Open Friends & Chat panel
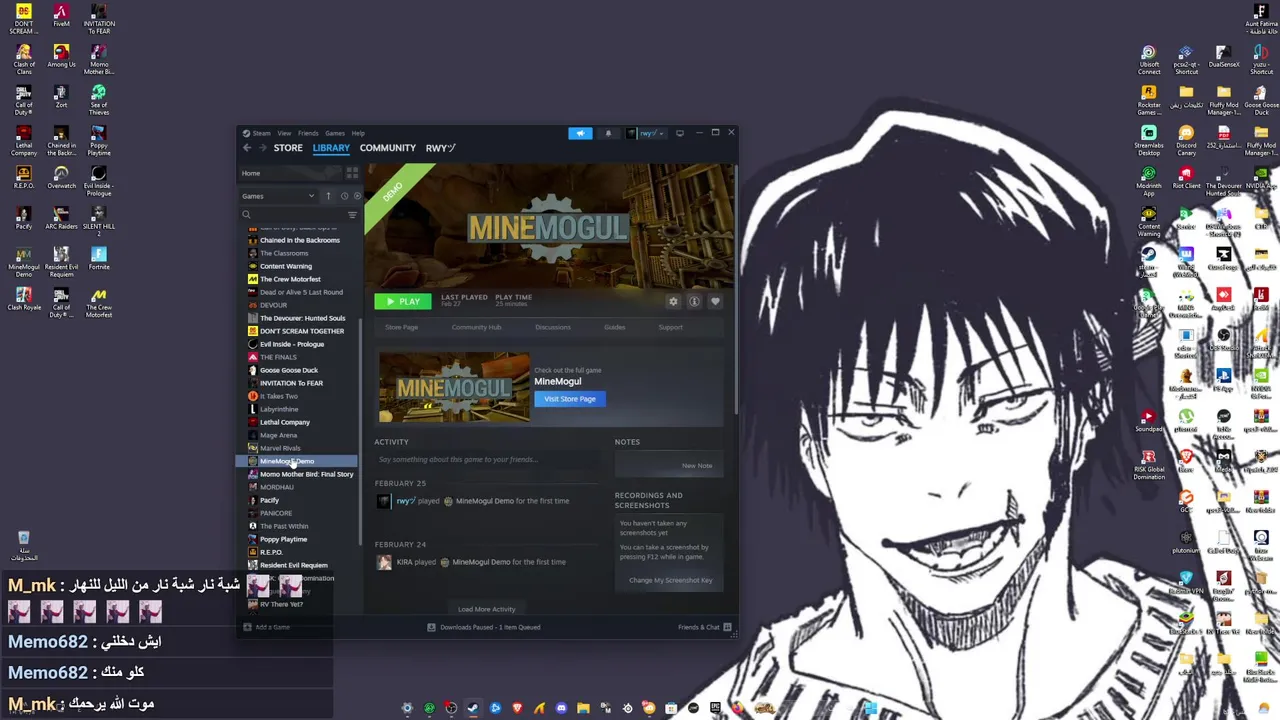This screenshot has height=720, width=1280. pos(704,627)
